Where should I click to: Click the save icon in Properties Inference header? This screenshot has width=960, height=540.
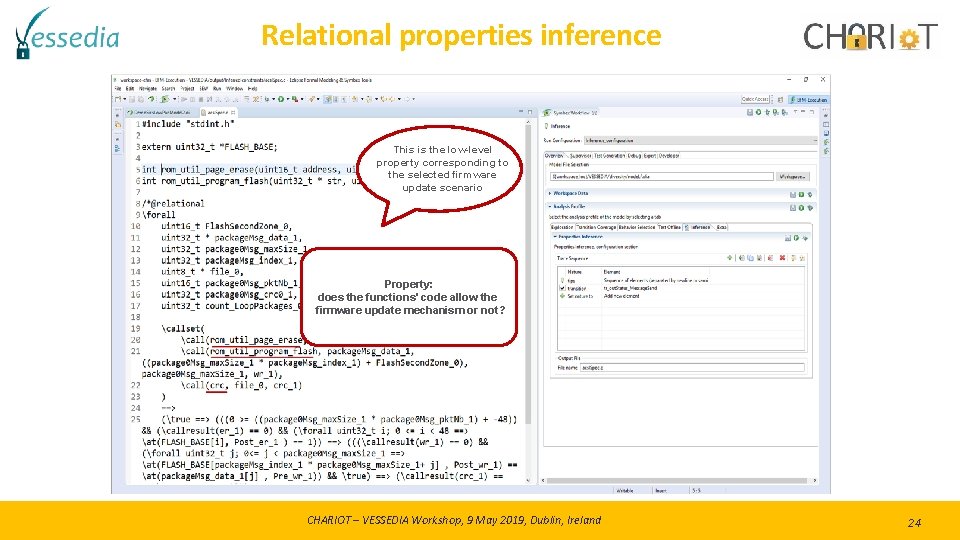787,238
